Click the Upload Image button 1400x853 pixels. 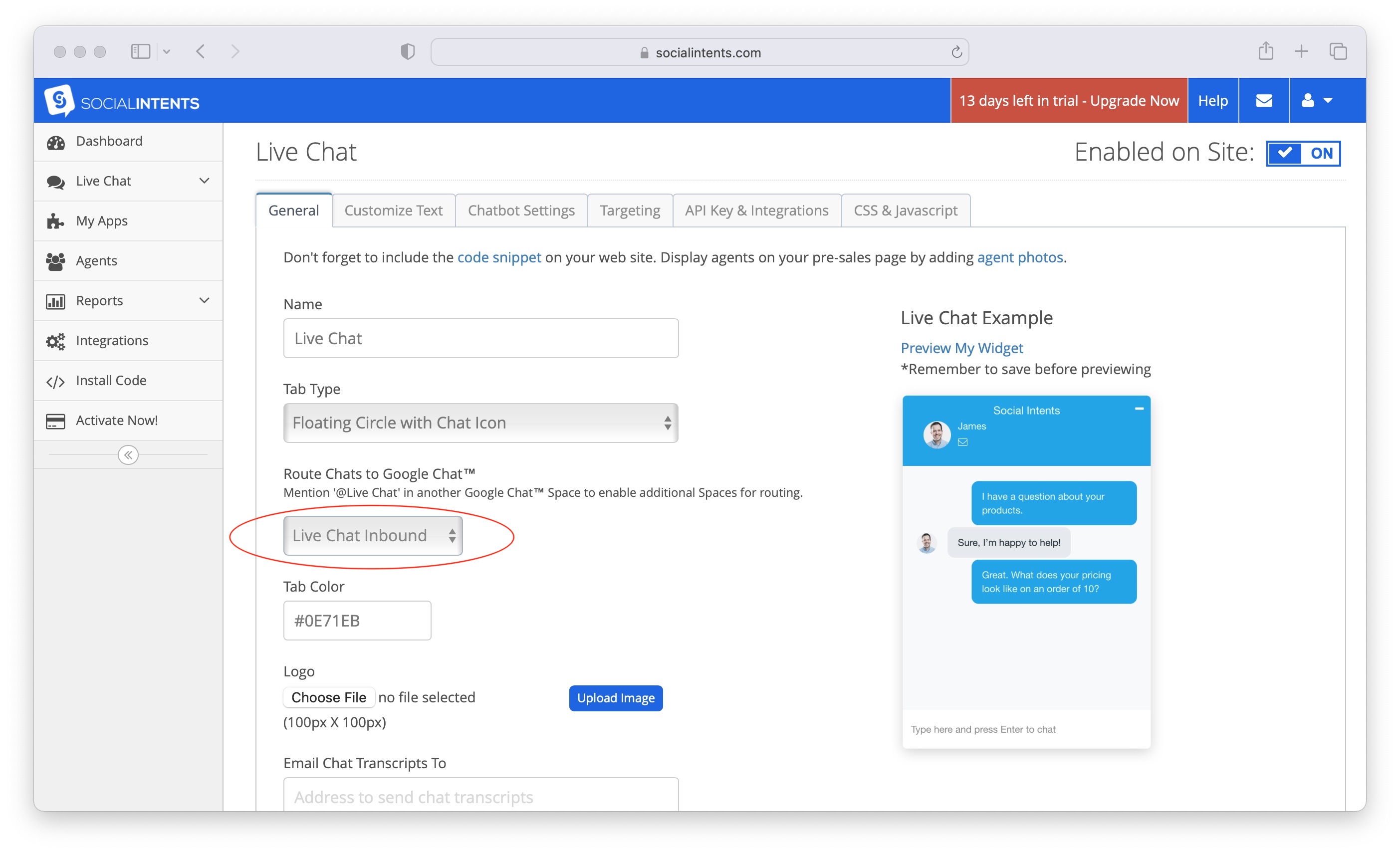coord(615,697)
